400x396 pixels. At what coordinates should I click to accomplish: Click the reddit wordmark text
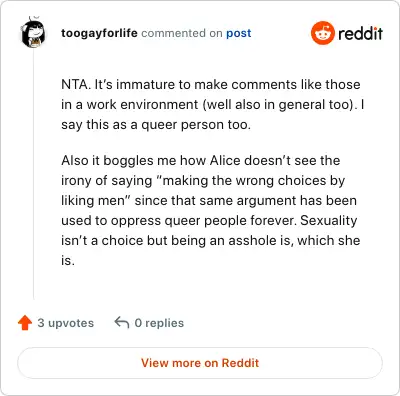click(360, 33)
